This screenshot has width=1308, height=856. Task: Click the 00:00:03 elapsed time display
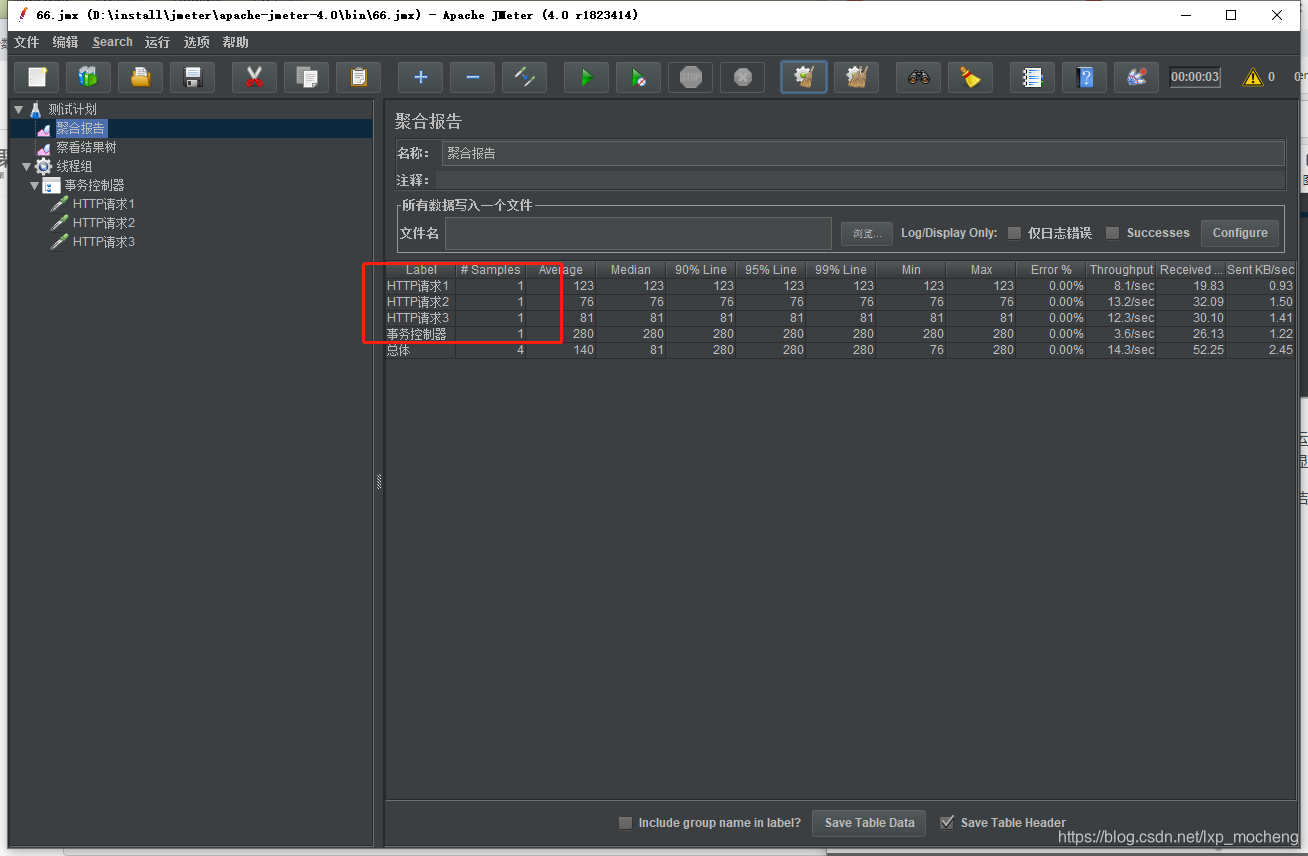pos(1195,77)
